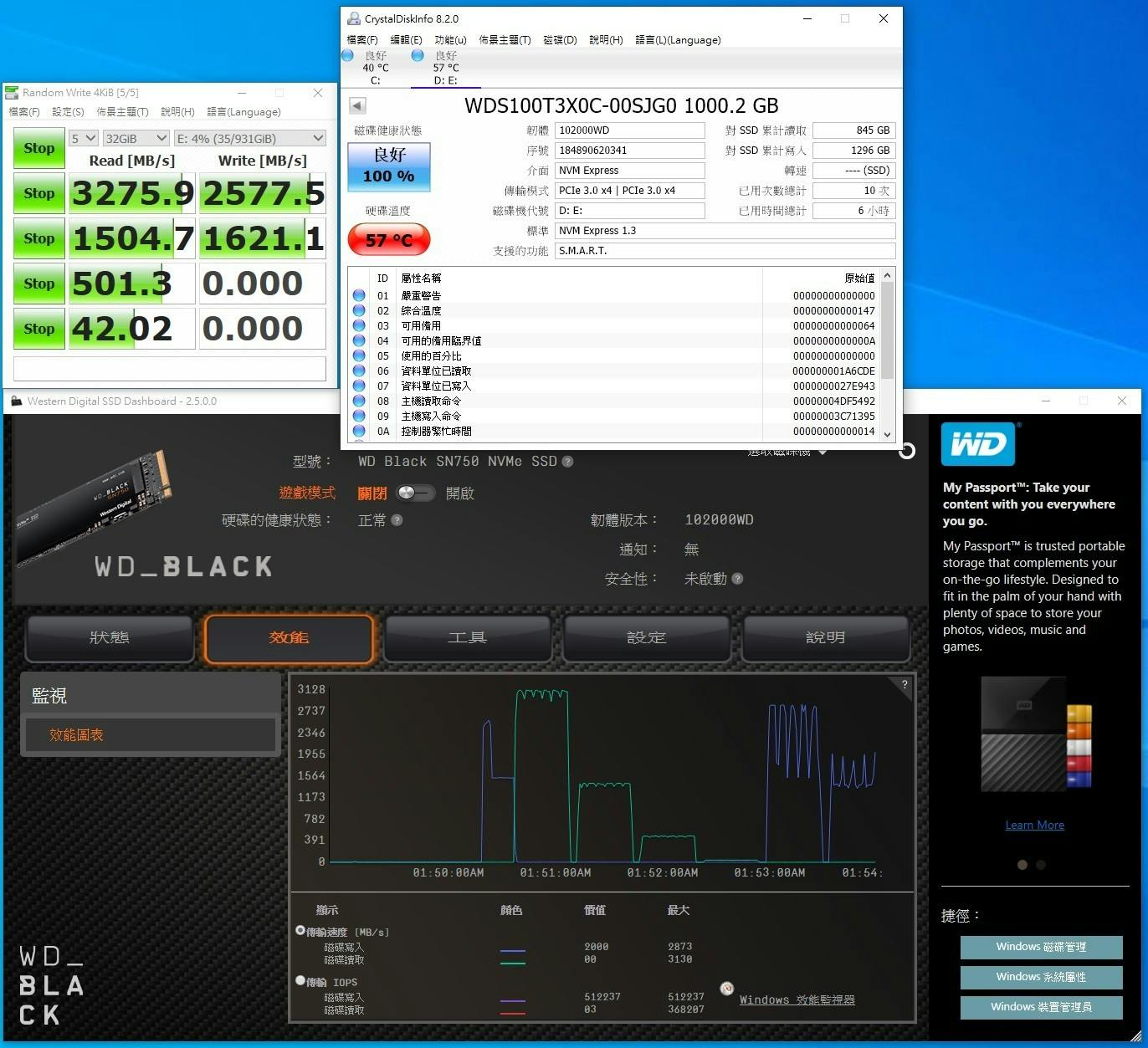
Task: Click the help icon next to 正常 health status
Action: (x=397, y=520)
